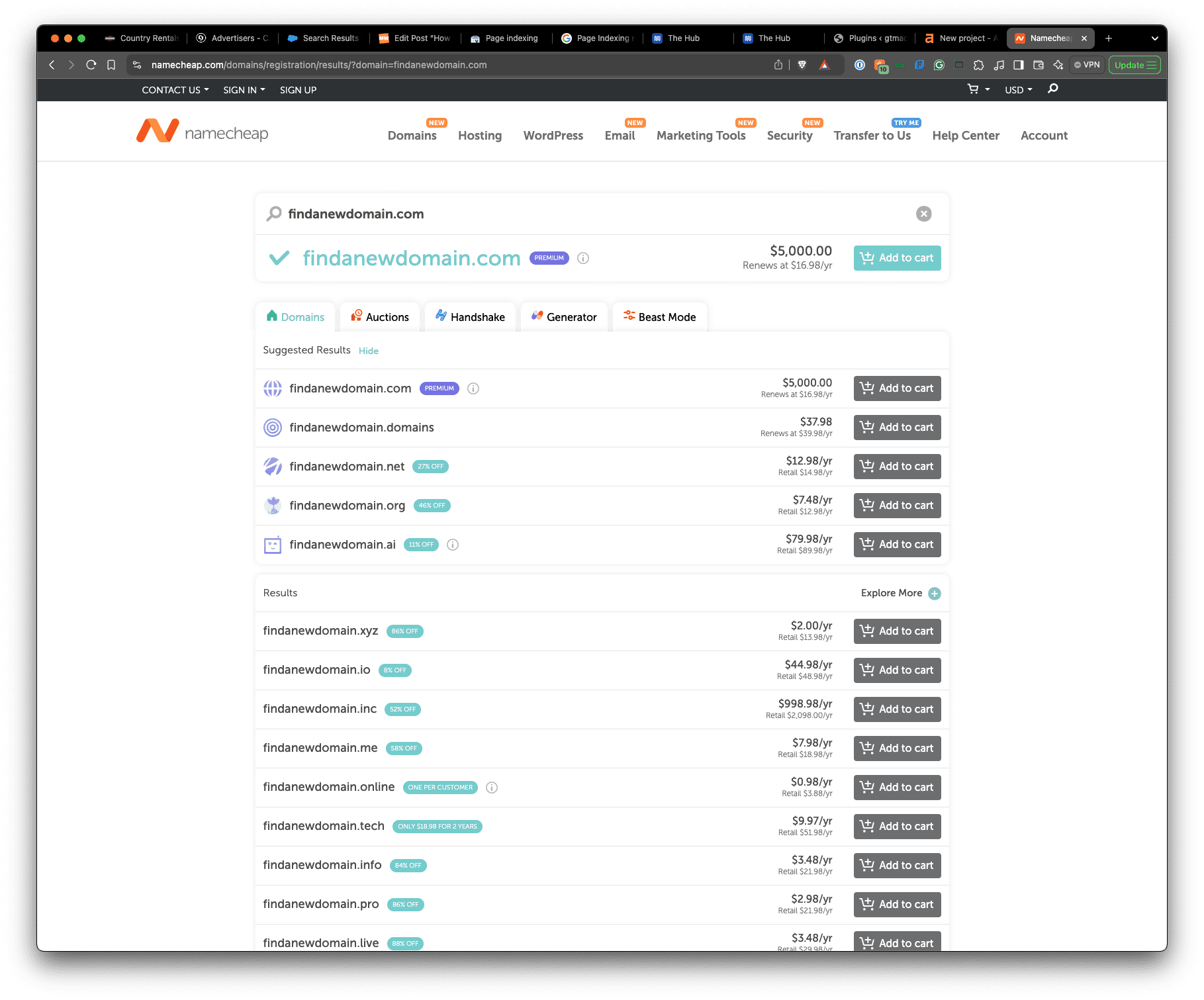Open the shopping cart icon

(973, 89)
